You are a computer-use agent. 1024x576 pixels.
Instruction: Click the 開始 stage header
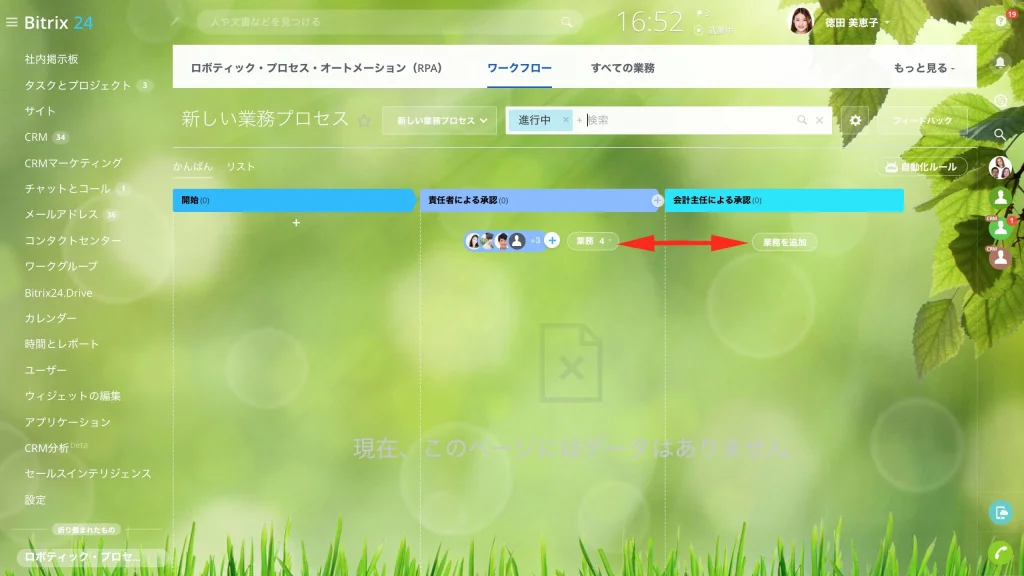click(294, 200)
